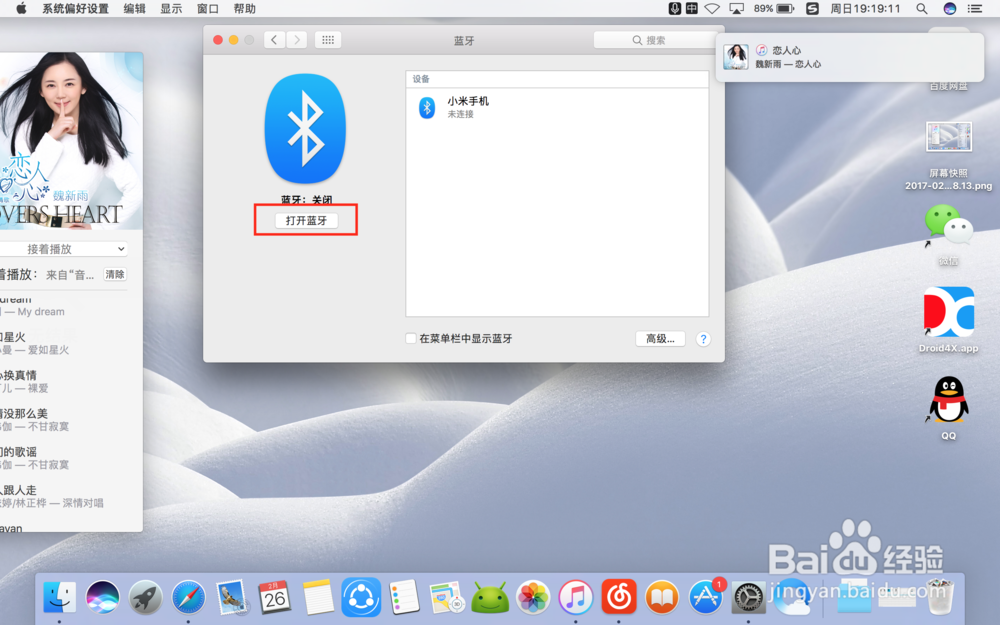Open the 系统偏好设置 menu

pyautogui.click(x=75, y=9)
